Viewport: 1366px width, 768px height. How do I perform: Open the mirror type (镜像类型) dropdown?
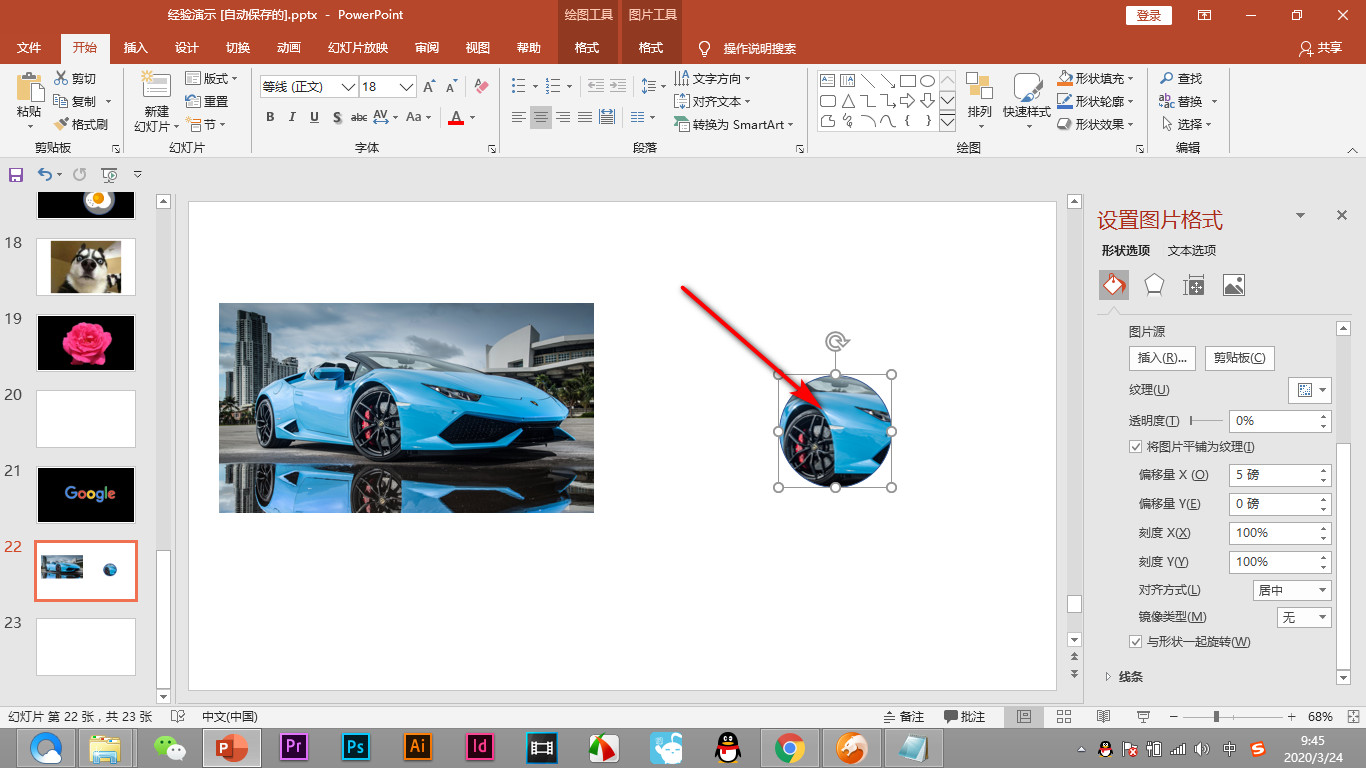click(x=1304, y=617)
